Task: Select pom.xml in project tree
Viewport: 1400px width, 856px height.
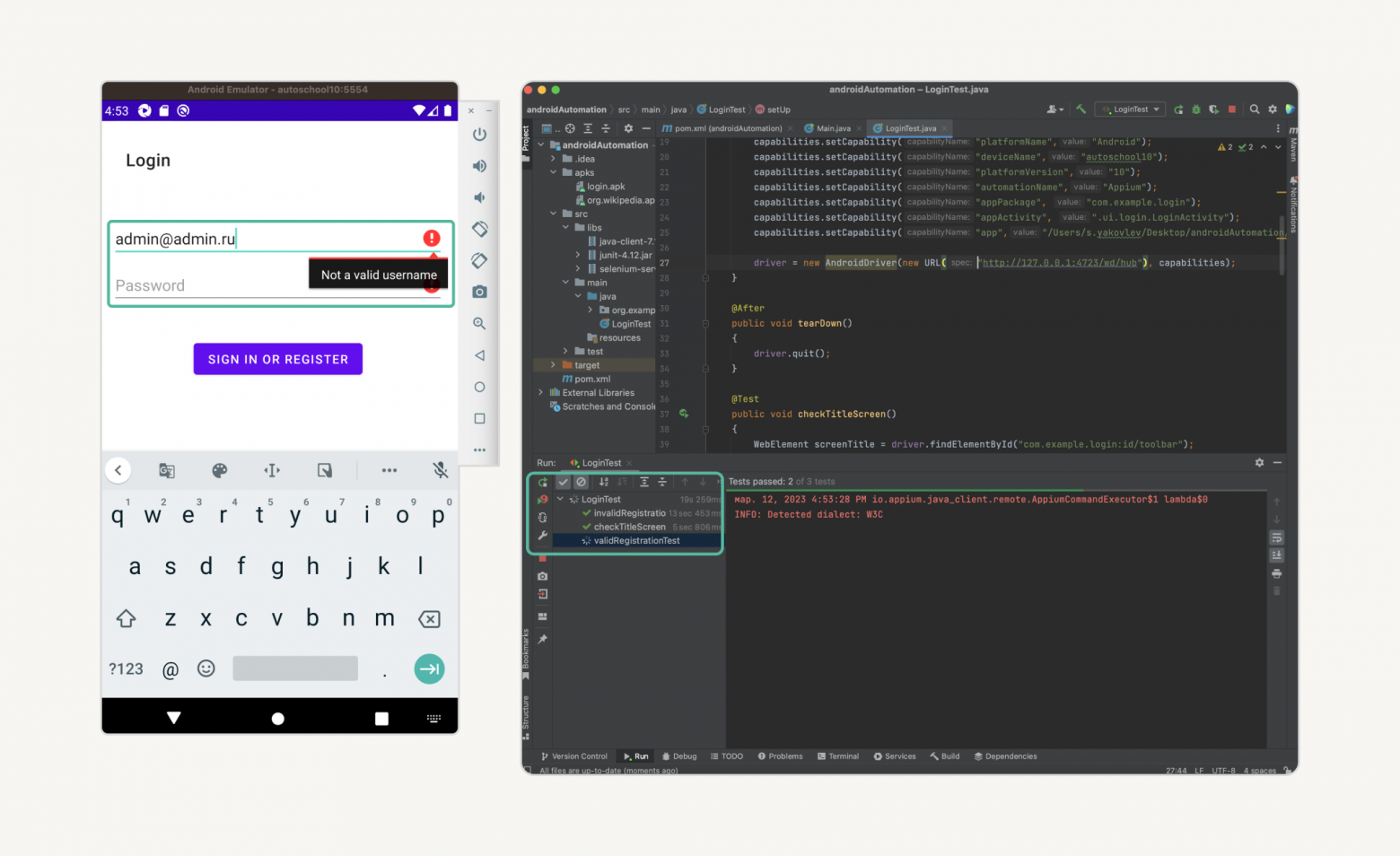Action: [x=587, y=379]
